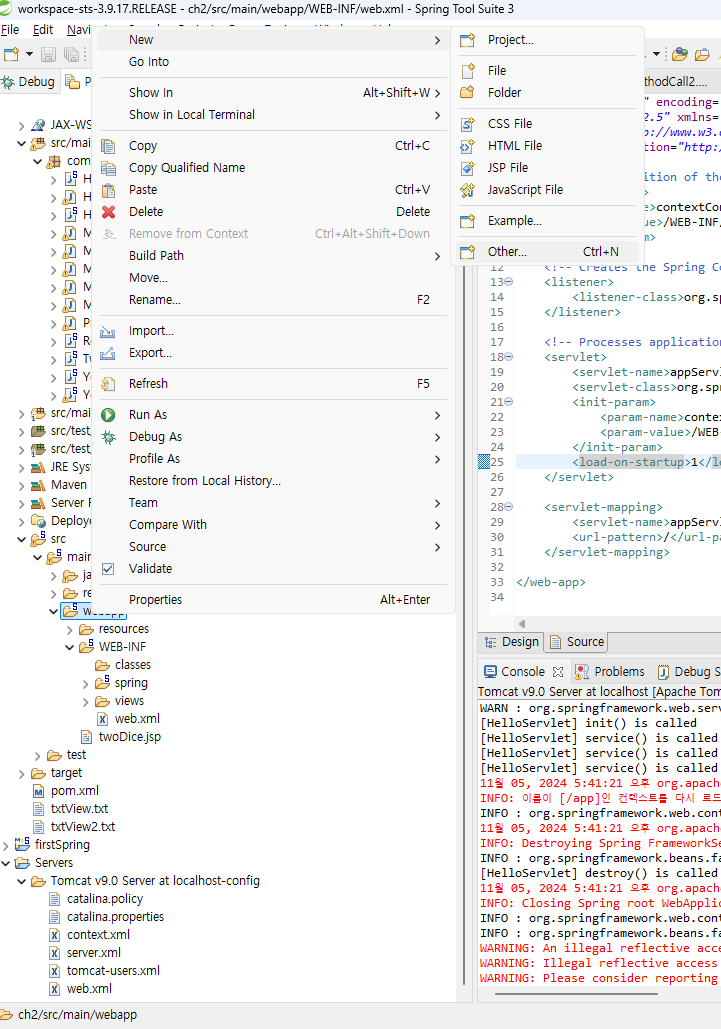721x1029 pixels.
Task: Collapse the Tomcat v9.0 Server config folder
Action: [21, 881]
